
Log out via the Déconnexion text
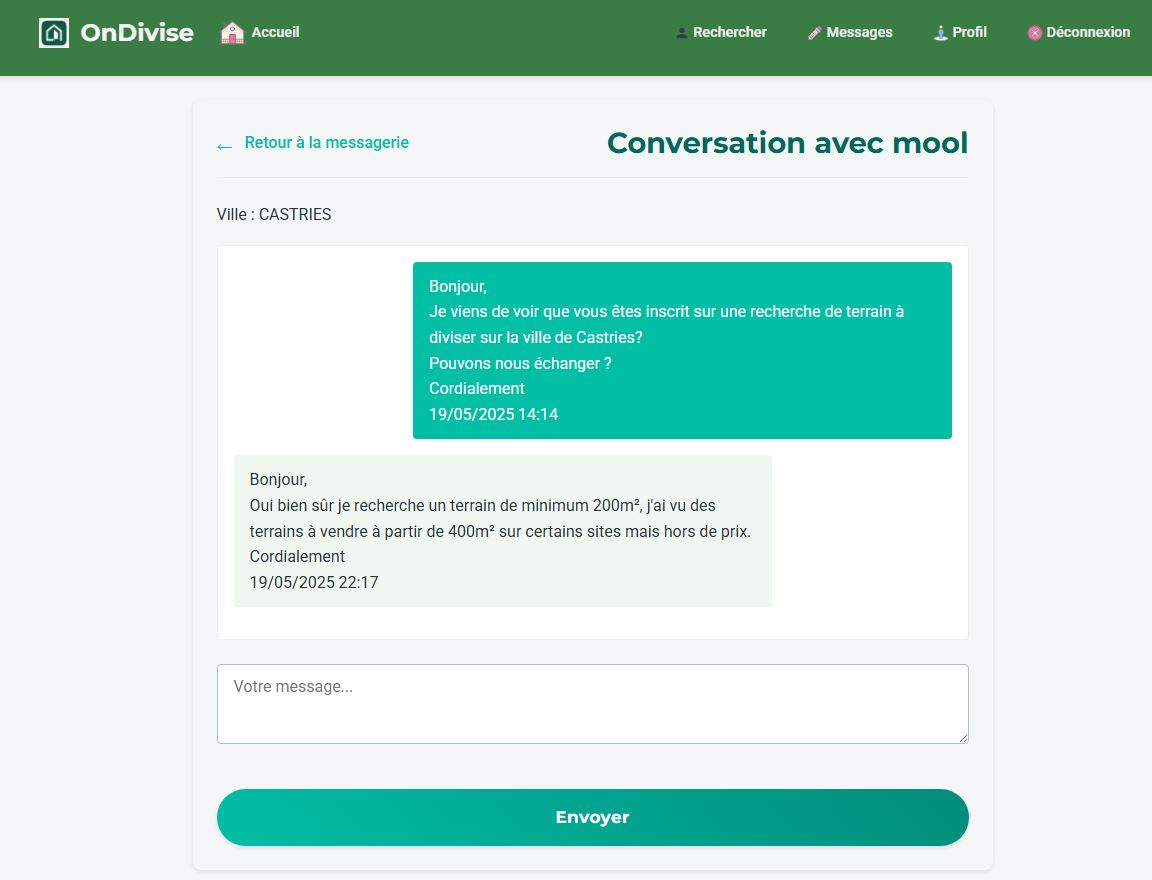1088,32
